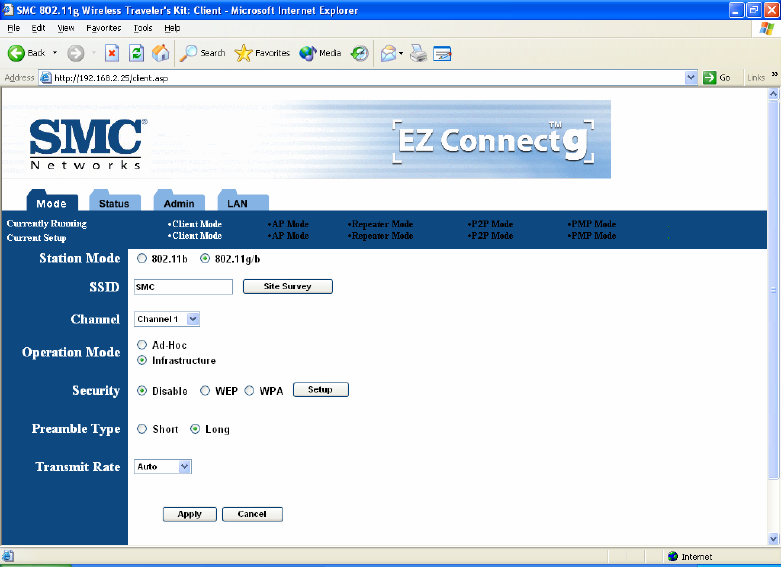Viewport: 781px width, 567px height.
Task: Open the Forward button history dropdown arrow
Action: [x=94, y=53]
